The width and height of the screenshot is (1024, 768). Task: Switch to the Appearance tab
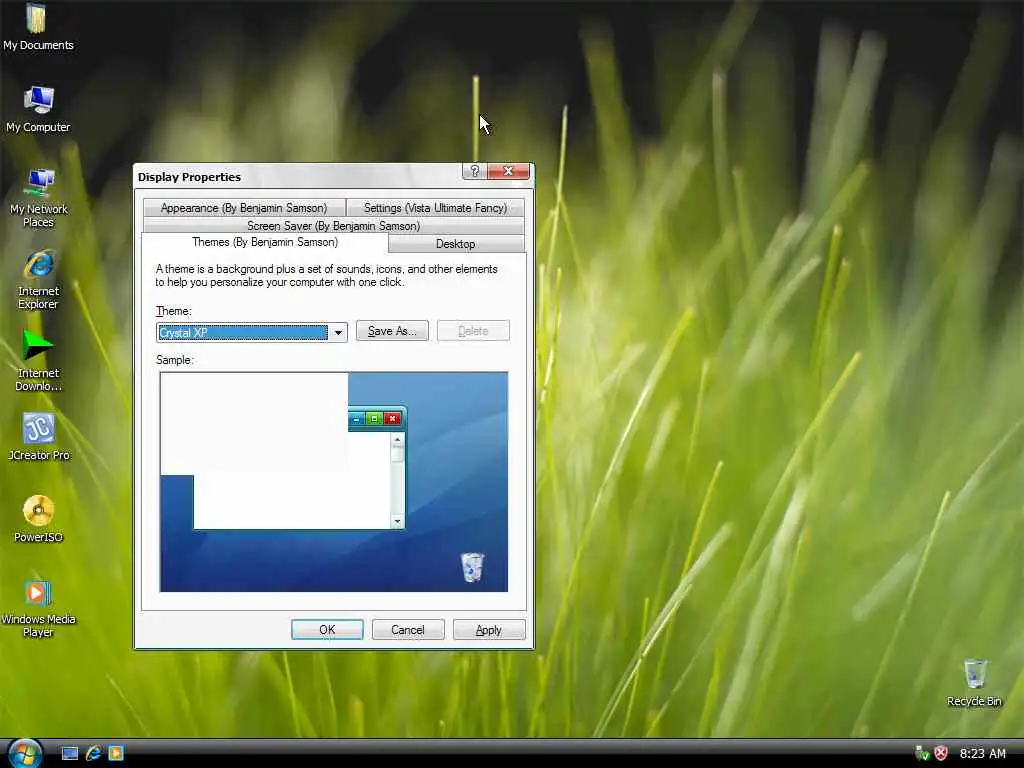point(244,208)
